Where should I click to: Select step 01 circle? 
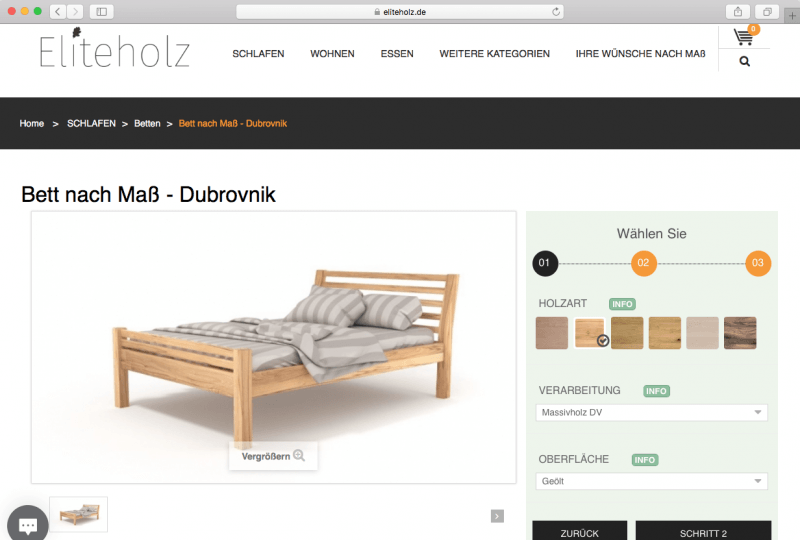click(545, 263)
